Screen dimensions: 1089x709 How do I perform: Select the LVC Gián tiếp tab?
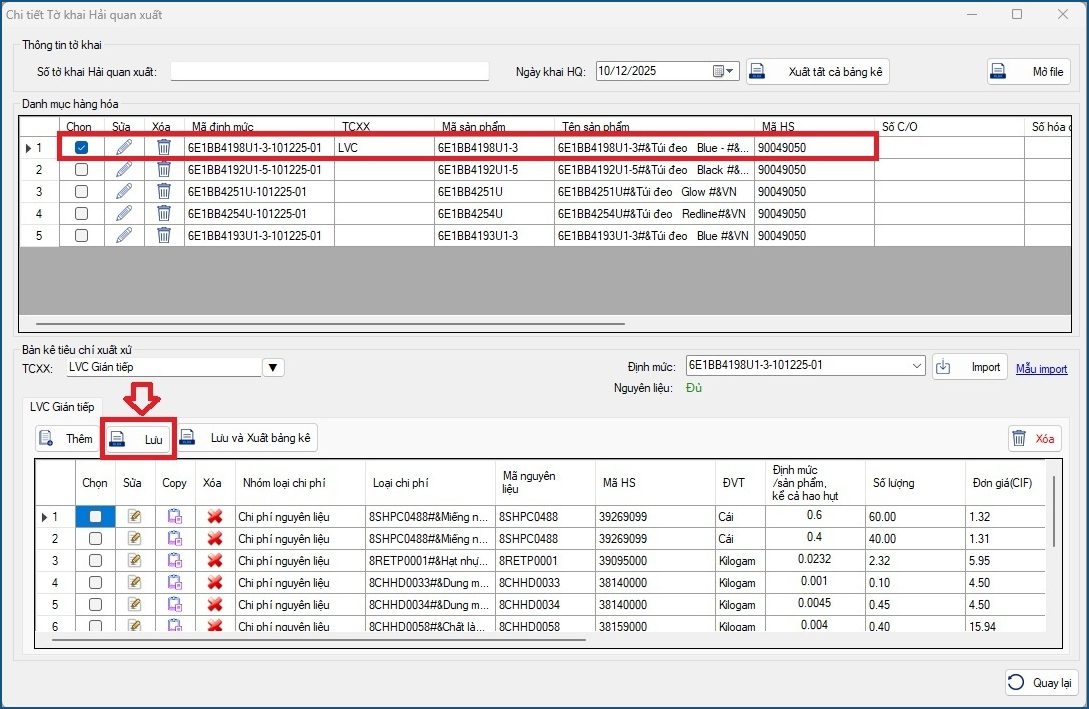(x=62, y=405)
